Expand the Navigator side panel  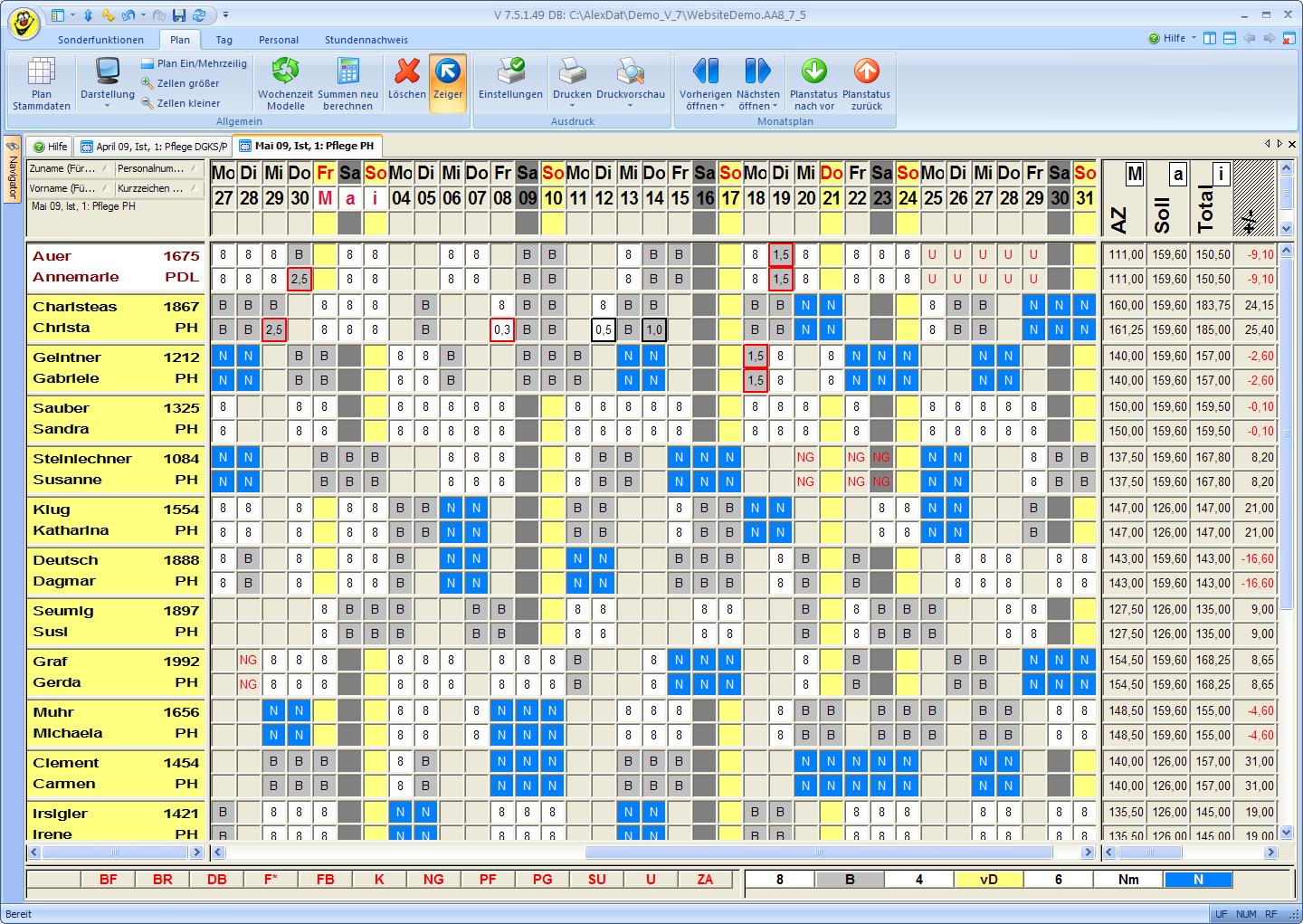coord(12,169)
